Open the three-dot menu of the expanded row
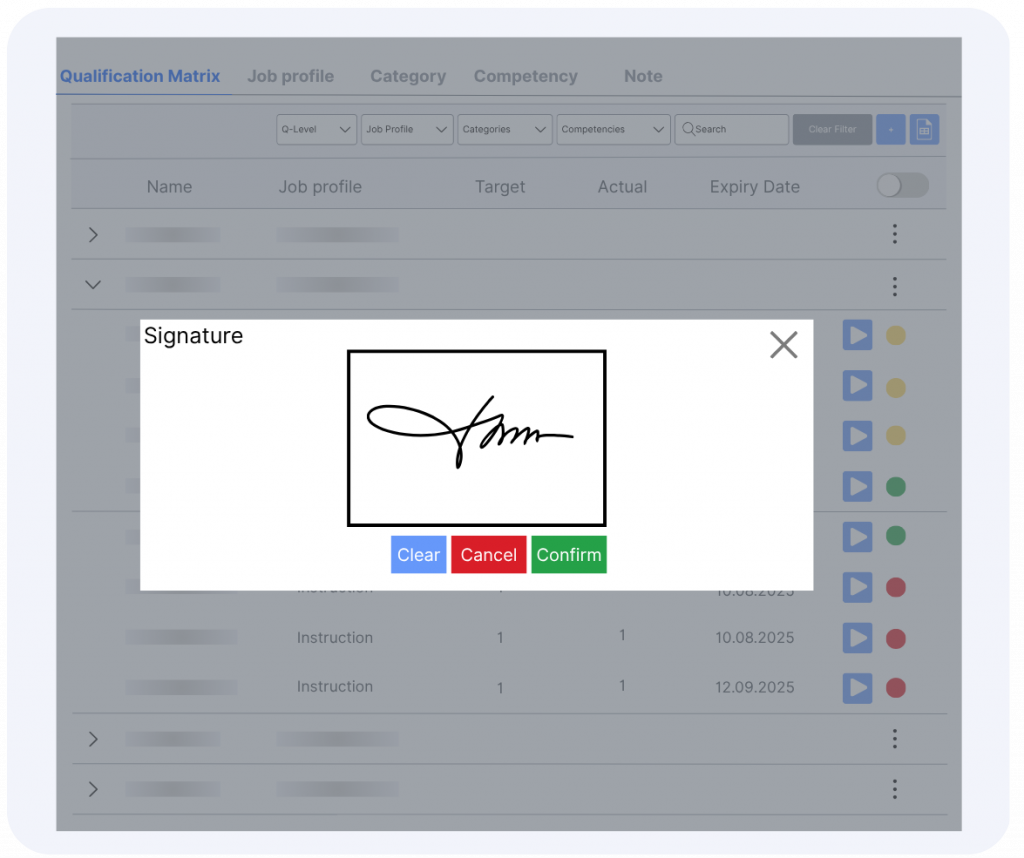The height and width of the screenshot is (858, 1024). [894, 287]
